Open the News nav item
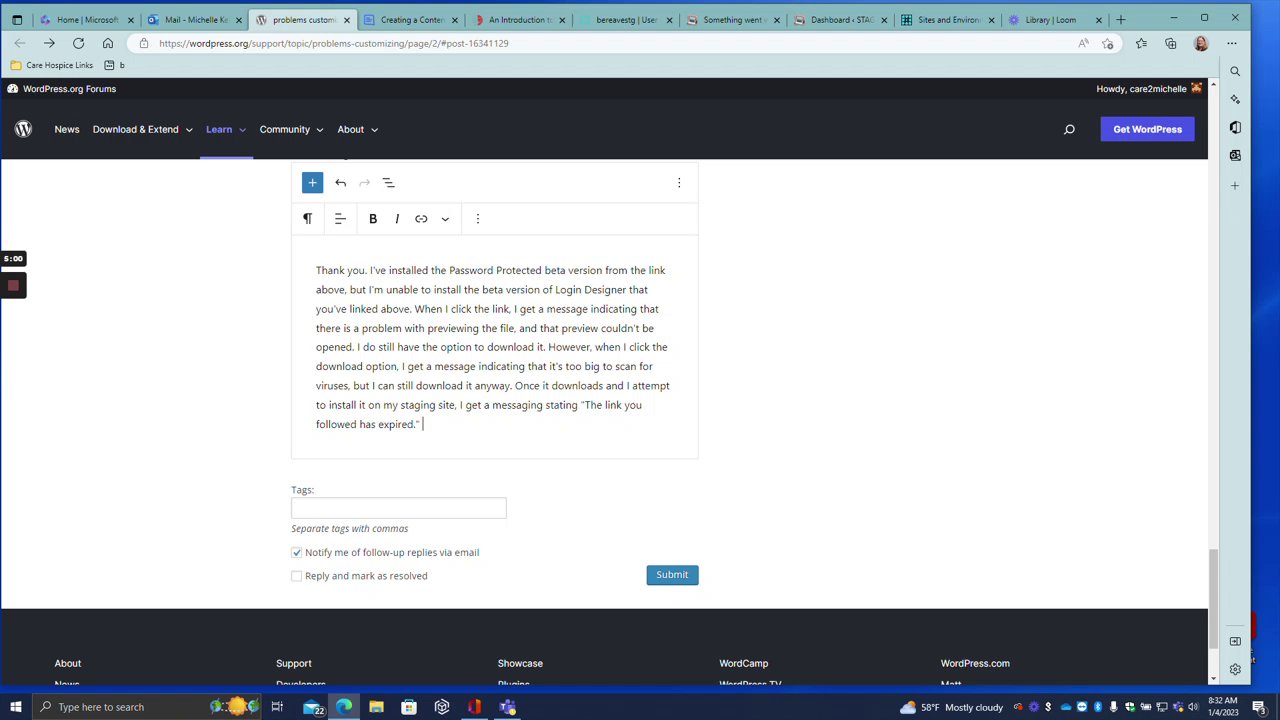This screenshot has height=720, width=1280. [x=67, y=129]
